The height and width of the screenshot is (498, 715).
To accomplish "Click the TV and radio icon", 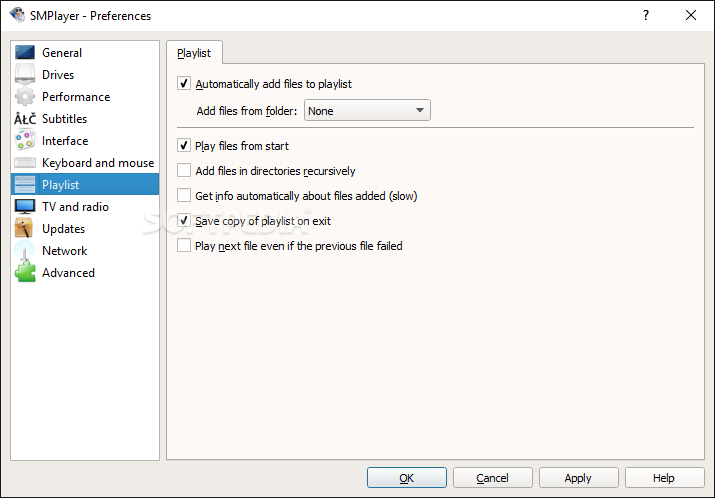I will pos(25,207).
